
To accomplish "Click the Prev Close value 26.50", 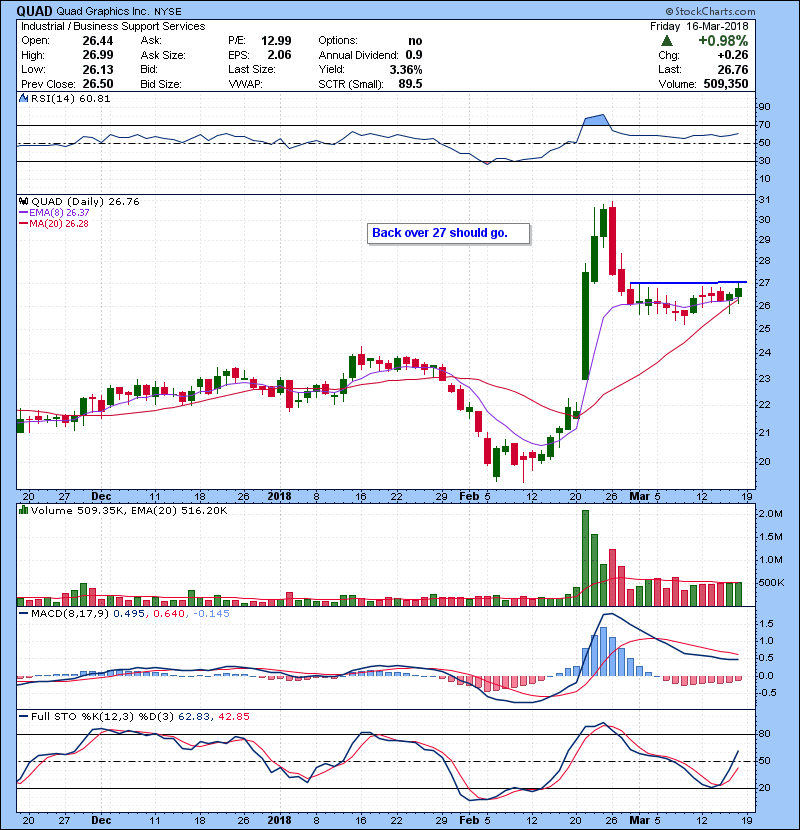I will [x=97, y=84].
